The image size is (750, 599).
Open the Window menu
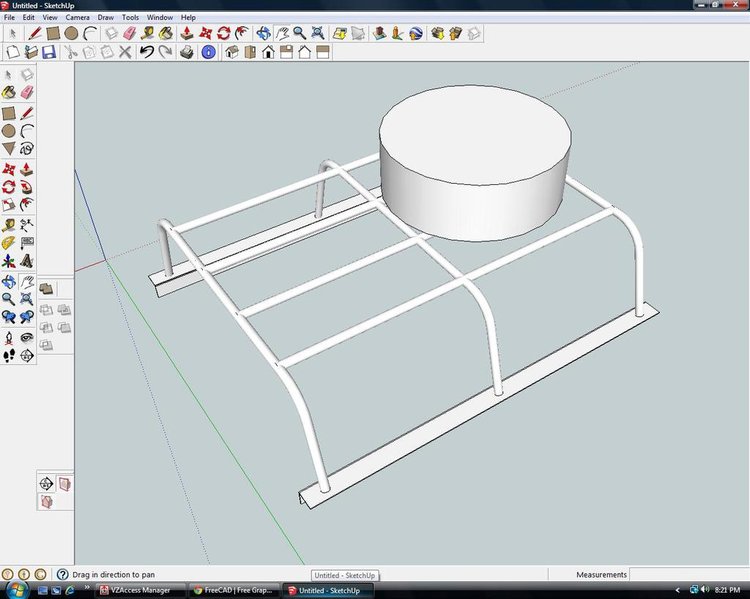160,17
